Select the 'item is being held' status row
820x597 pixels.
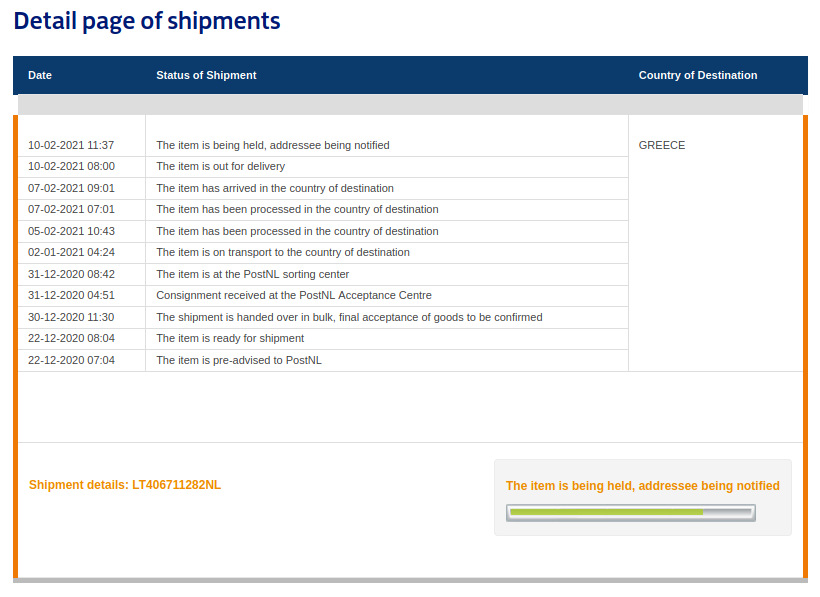coord(273,145)
